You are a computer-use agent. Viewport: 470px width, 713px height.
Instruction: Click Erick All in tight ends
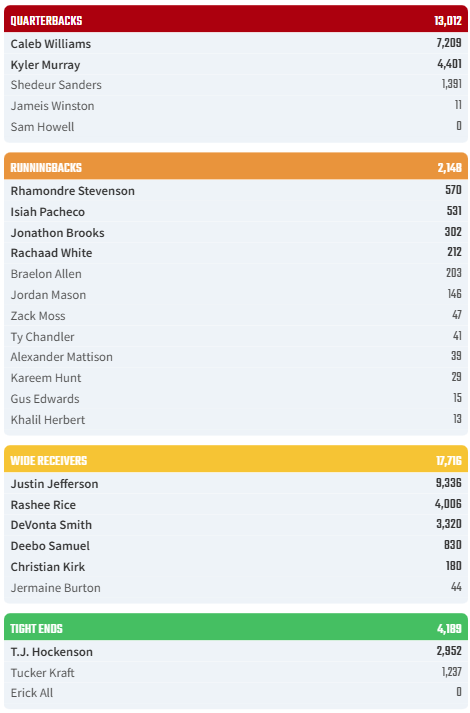pos(235,693)
